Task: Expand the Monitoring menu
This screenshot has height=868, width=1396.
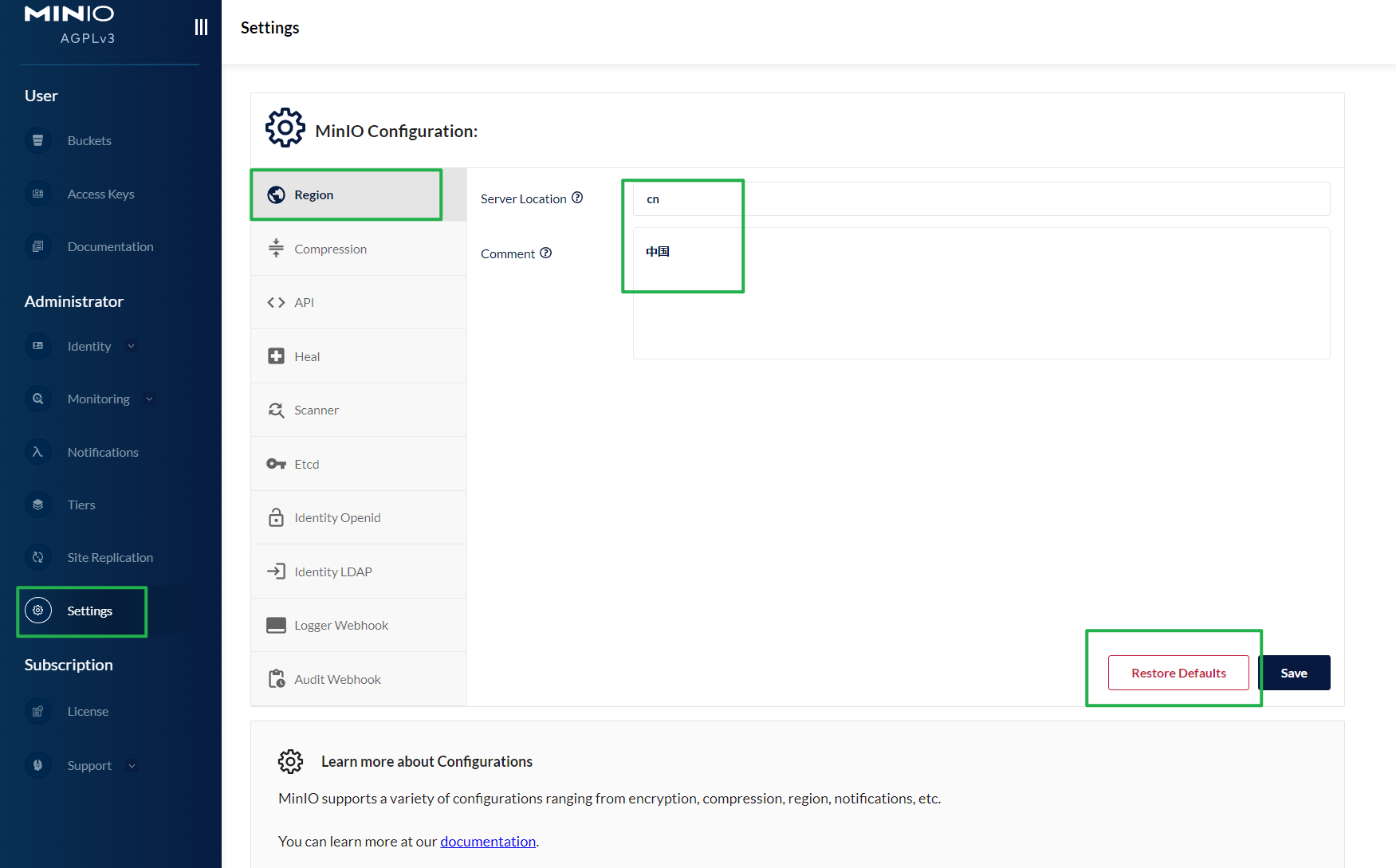Action: click(149, 399)
